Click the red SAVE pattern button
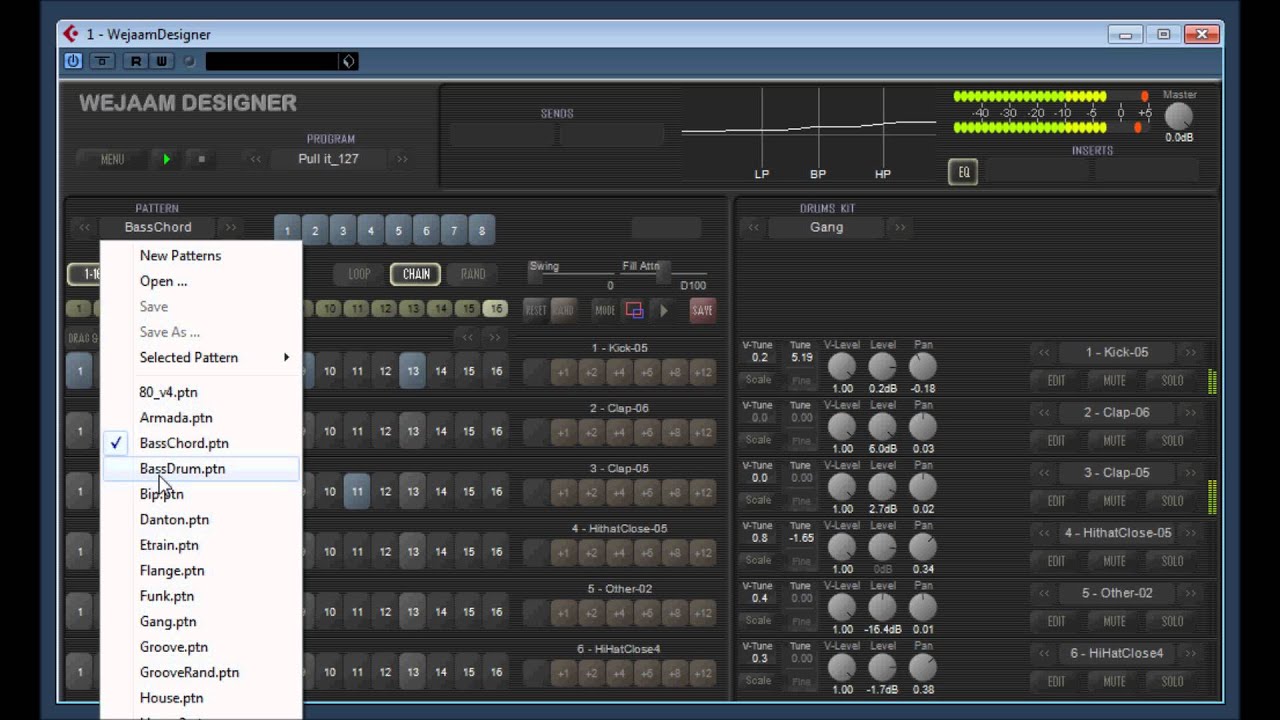 (703, 310)
